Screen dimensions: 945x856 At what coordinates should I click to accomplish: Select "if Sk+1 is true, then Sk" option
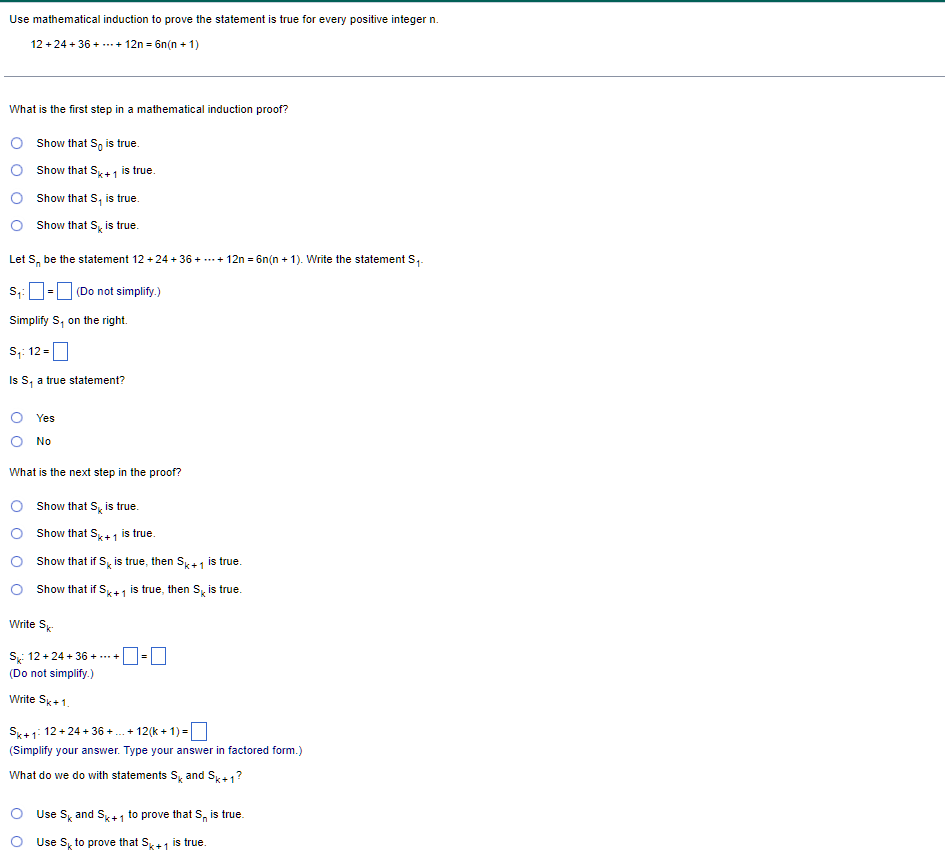click(17, 589)
